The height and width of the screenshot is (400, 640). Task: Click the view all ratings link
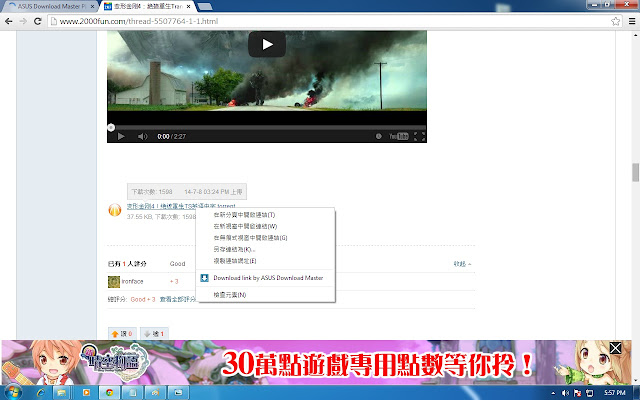(178, 300)
